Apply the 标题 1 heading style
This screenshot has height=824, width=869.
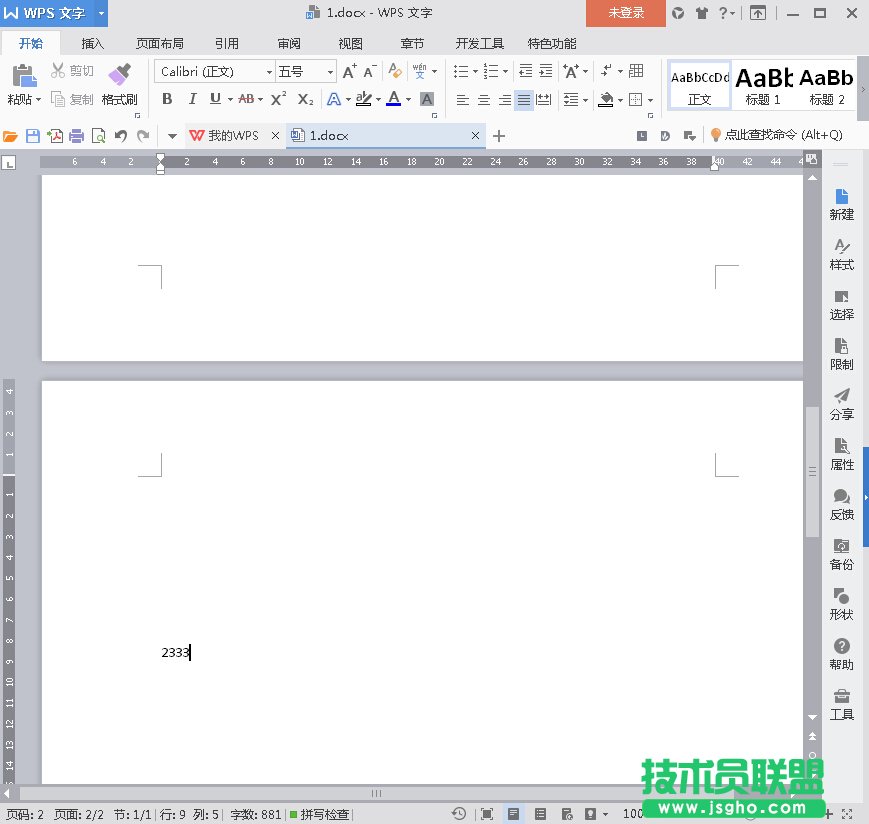coord(763,86)
